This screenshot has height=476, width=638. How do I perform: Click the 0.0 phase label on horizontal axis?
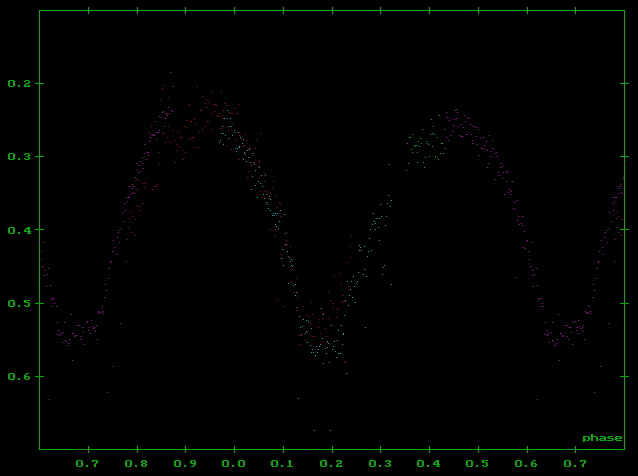pos(234,464)
